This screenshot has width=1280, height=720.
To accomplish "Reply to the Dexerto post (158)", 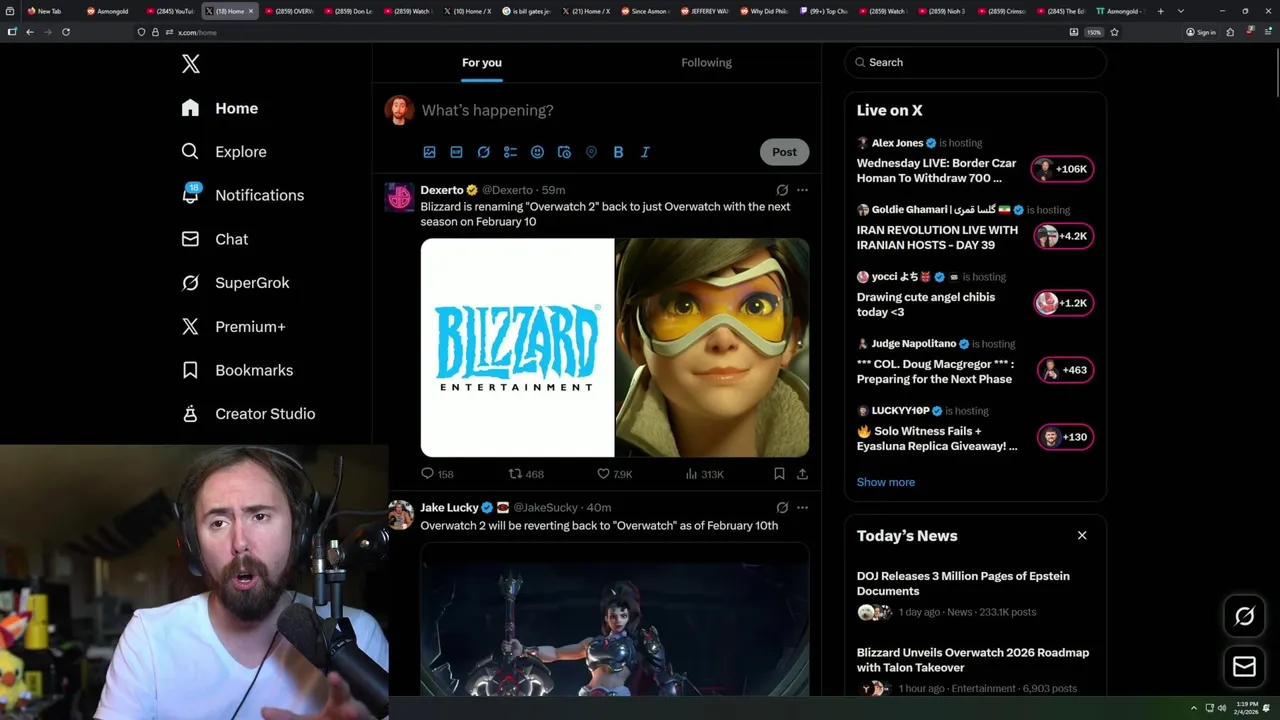I will (x=437, y=474).
